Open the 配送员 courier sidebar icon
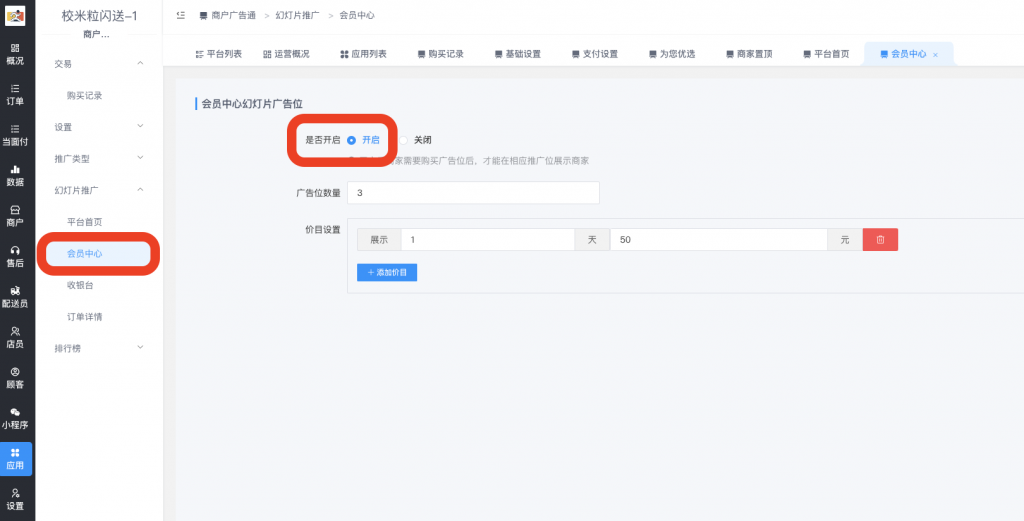 click(15, 297)
